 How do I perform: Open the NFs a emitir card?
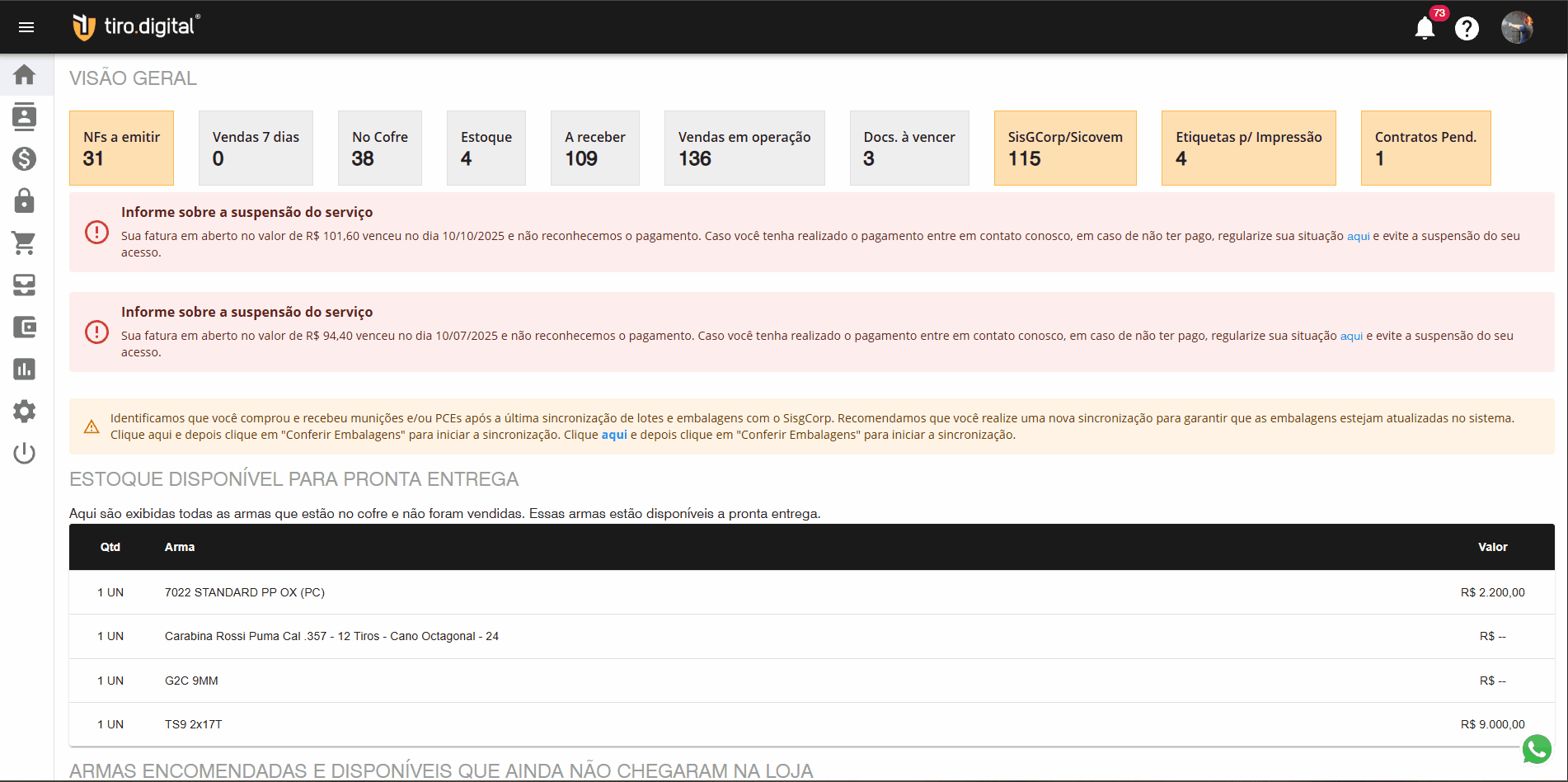[121, 148]
